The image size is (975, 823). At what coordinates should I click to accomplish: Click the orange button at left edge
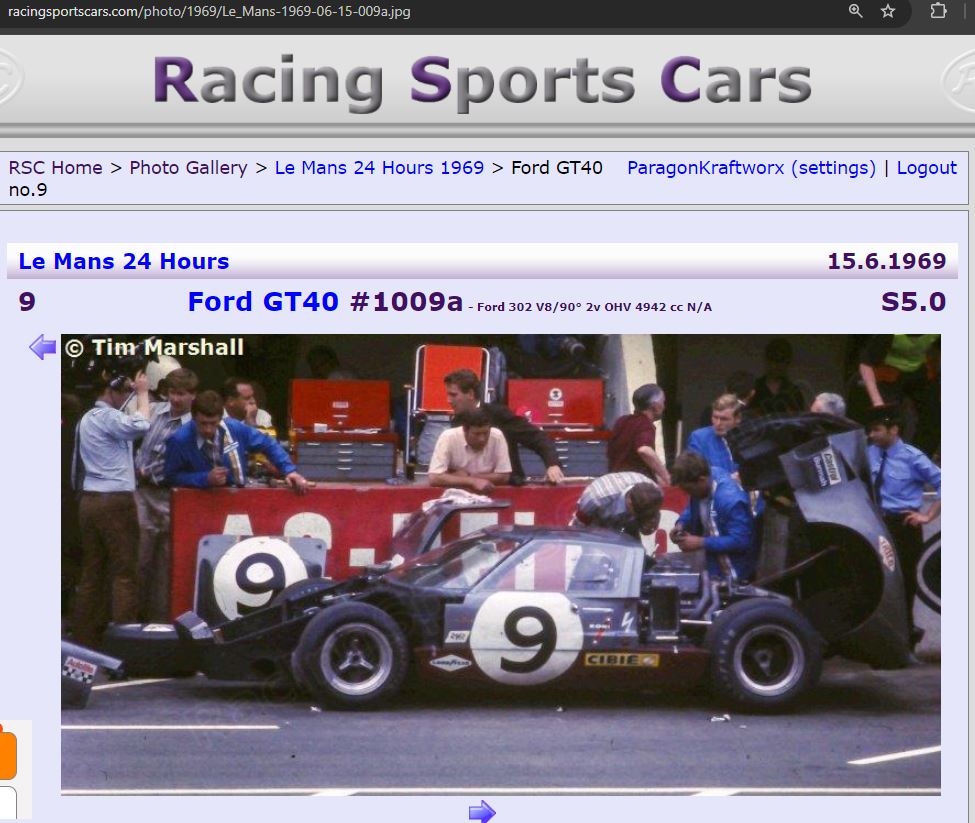[x=7, y=755]
